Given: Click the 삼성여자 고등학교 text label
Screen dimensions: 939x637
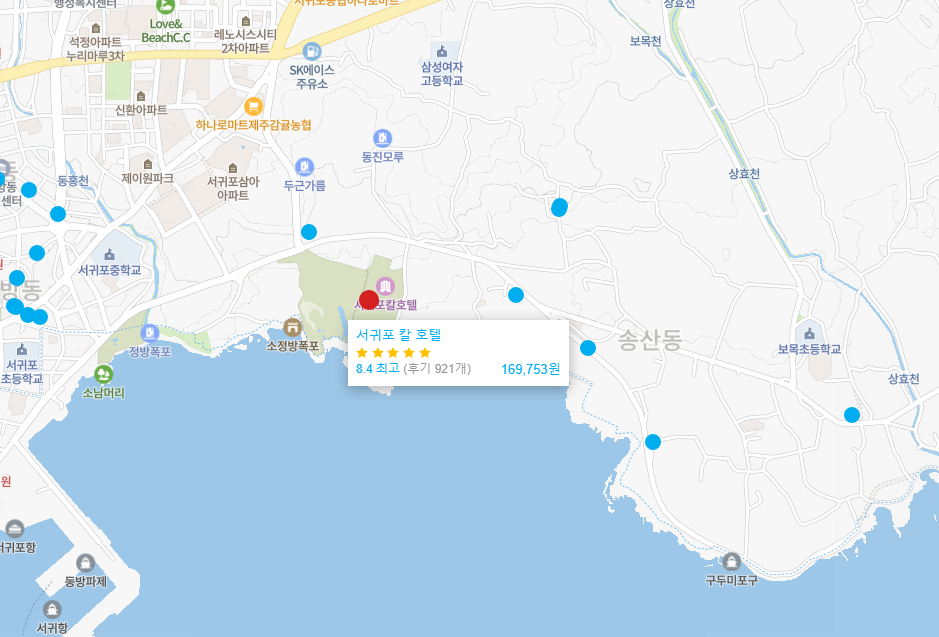Looking at the screenshot, I should 442,74.
